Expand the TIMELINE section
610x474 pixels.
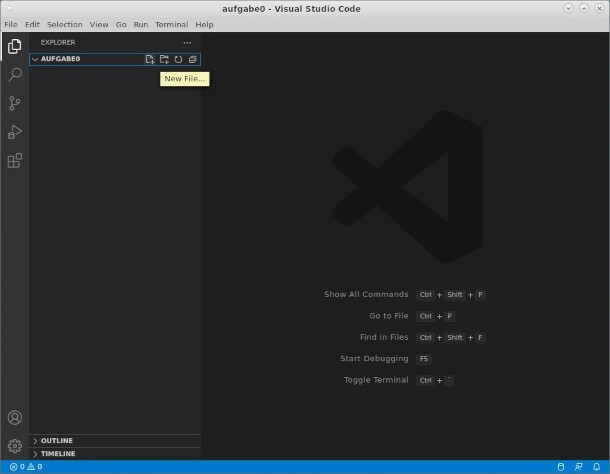(115, 454)
